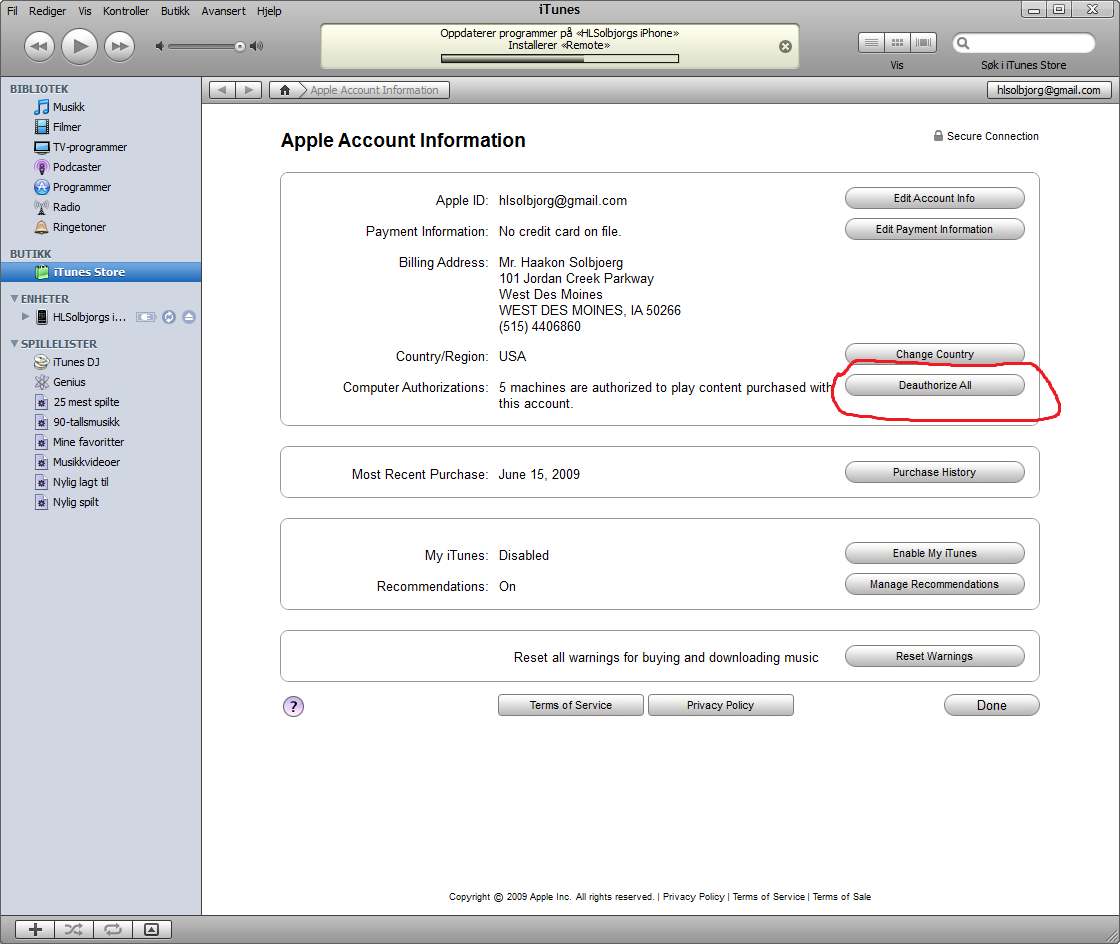The image size is (1120, 944).
Task: Select iTunes Store in the sidebar
Action: point(101,272)
